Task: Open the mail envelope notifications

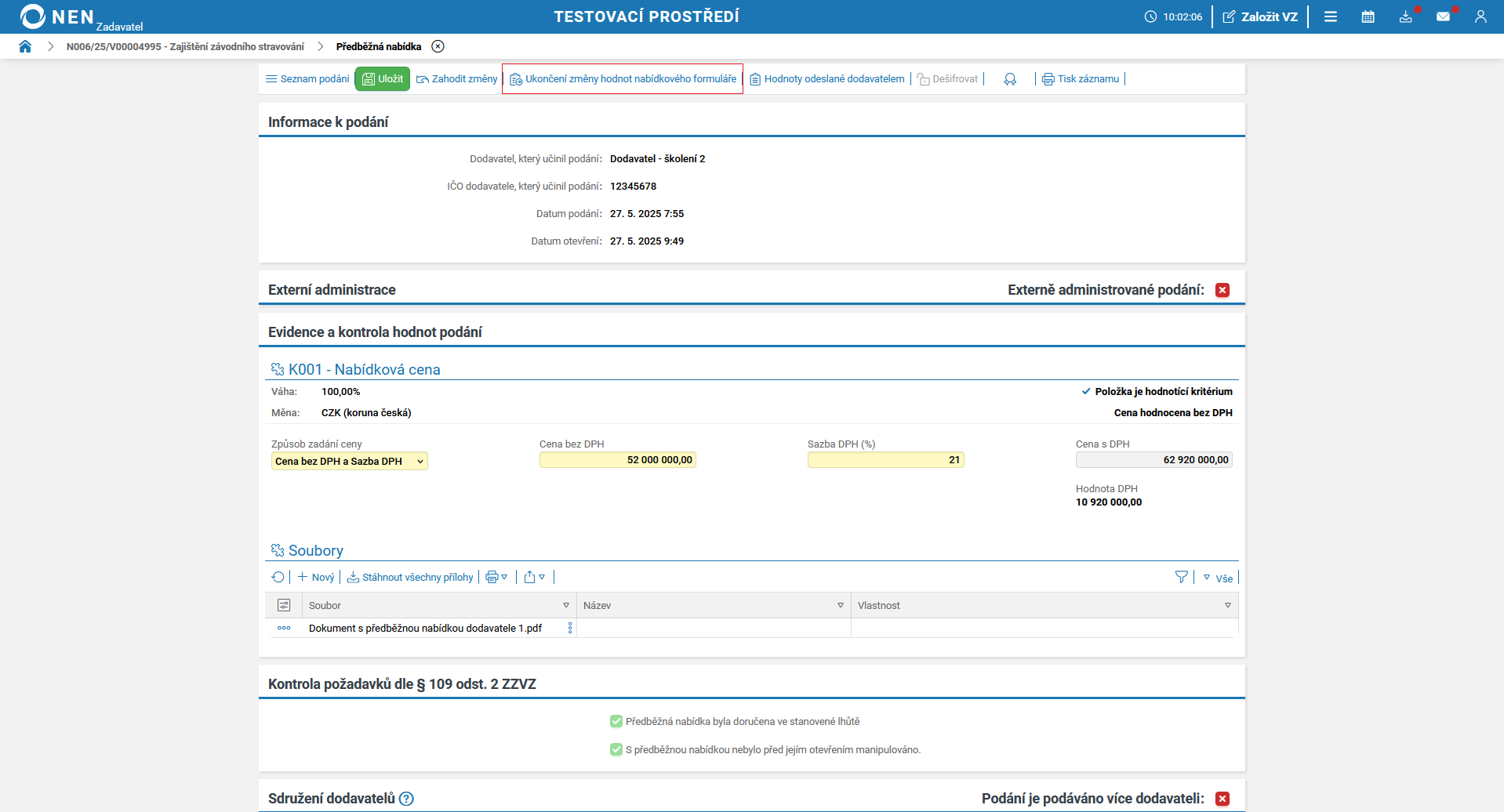Action: pos(1443,16)
